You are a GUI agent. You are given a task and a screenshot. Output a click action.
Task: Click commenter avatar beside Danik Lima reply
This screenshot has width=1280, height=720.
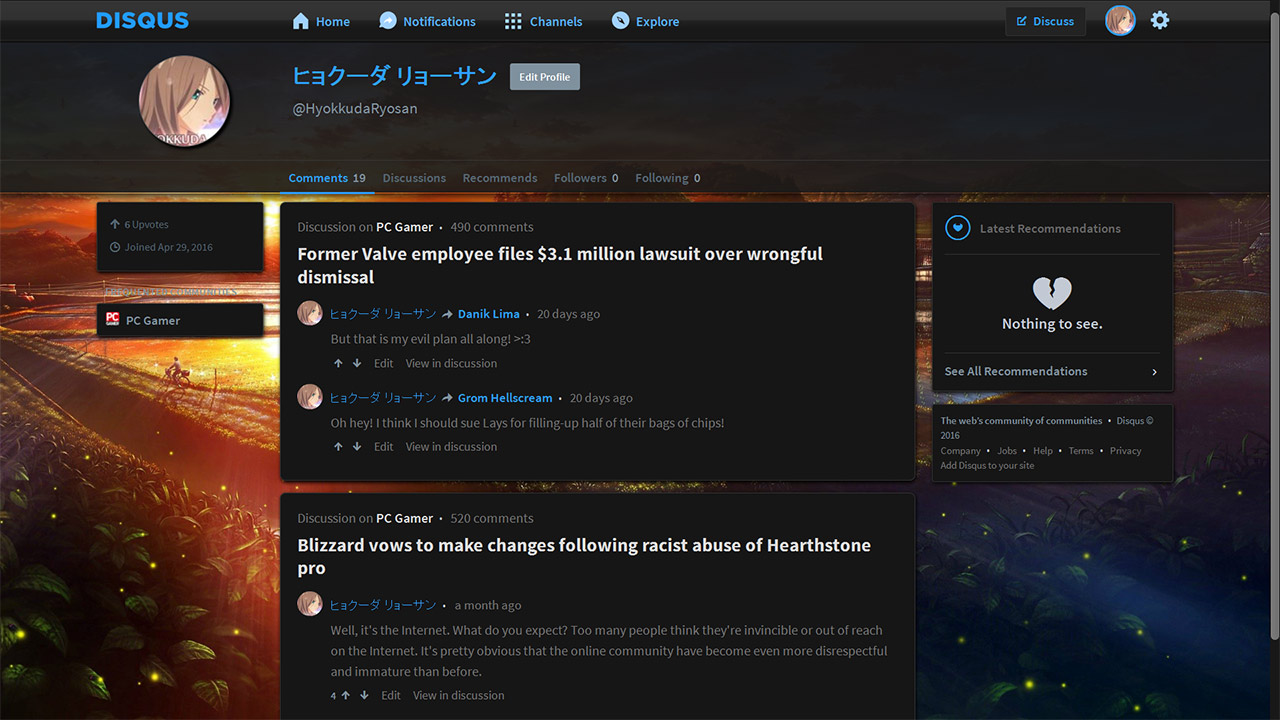click(310, 313)
